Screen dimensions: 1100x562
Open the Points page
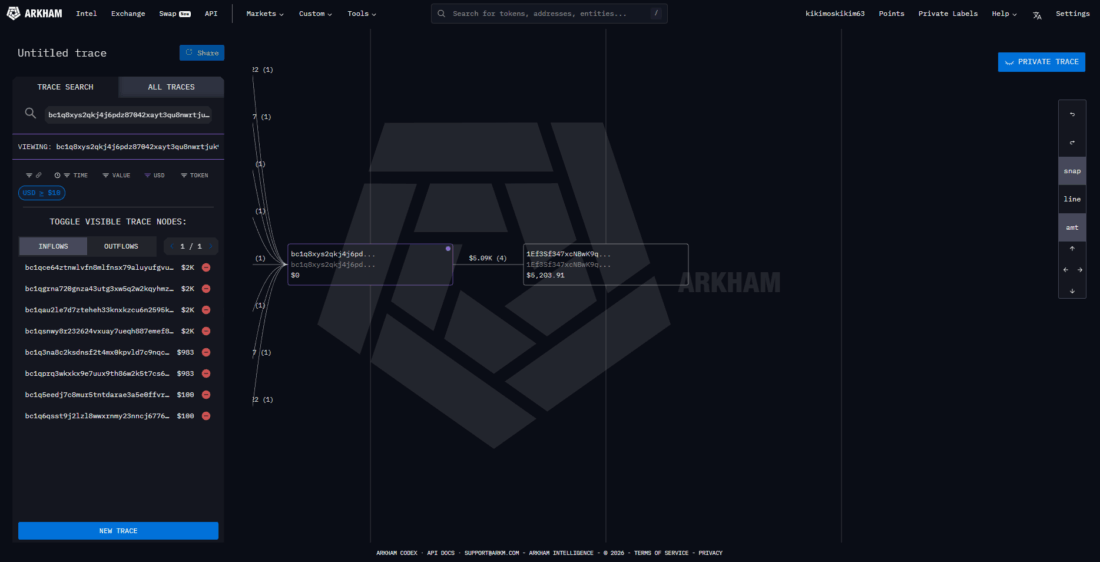click(892, 13)
